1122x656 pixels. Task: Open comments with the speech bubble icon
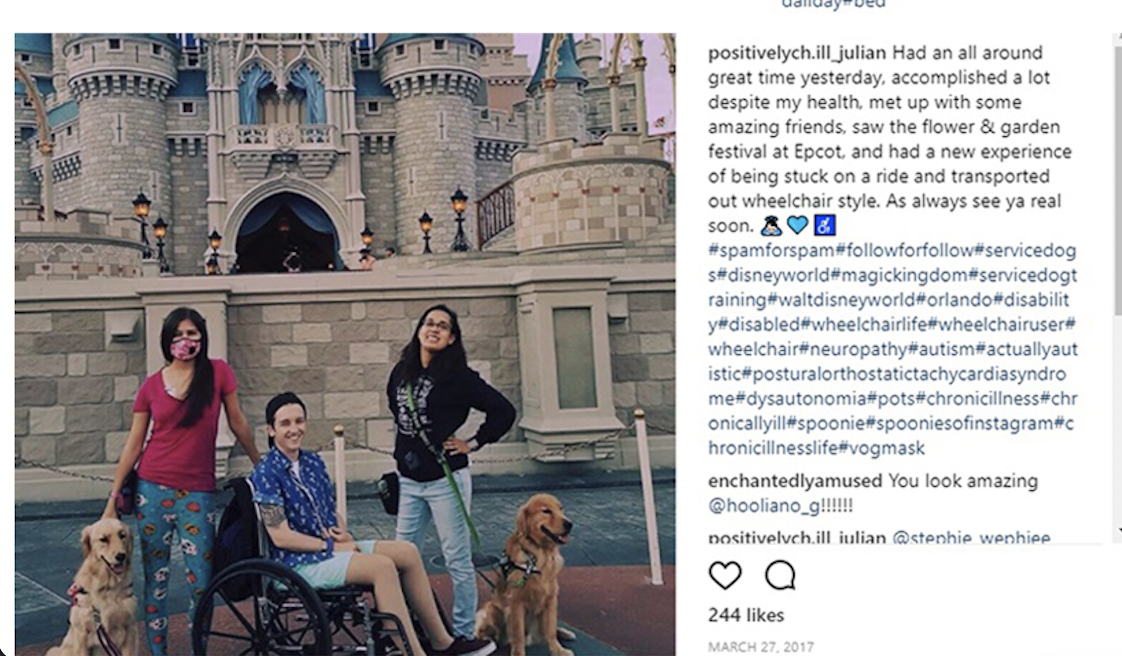click(x=780, y=575)
